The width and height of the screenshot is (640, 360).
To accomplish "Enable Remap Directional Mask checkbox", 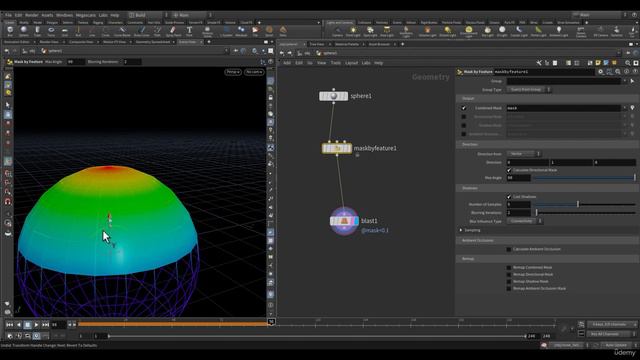I will 509,275.
